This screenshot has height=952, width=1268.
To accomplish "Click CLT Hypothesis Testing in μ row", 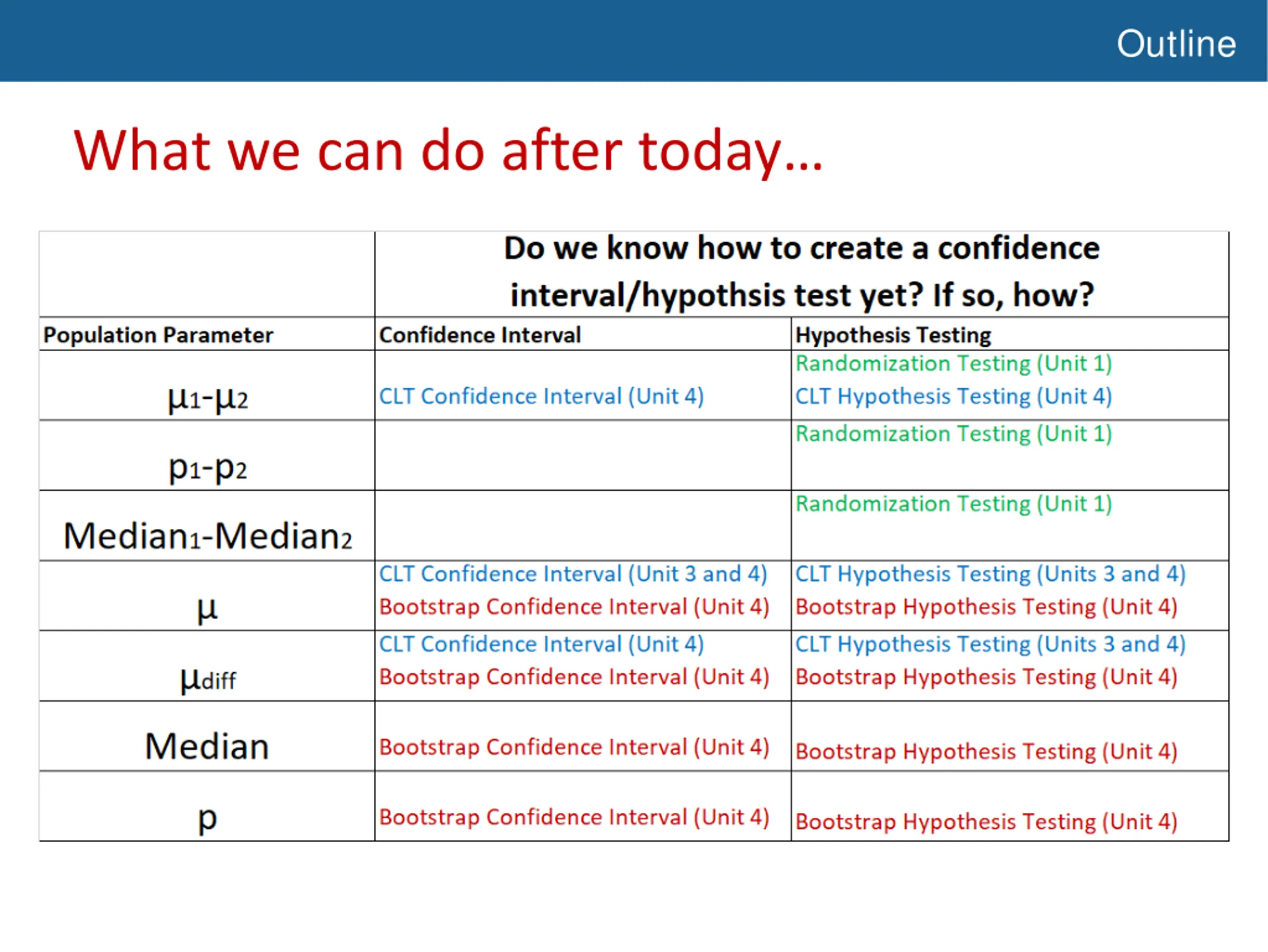I will click(x=991, y=574).
